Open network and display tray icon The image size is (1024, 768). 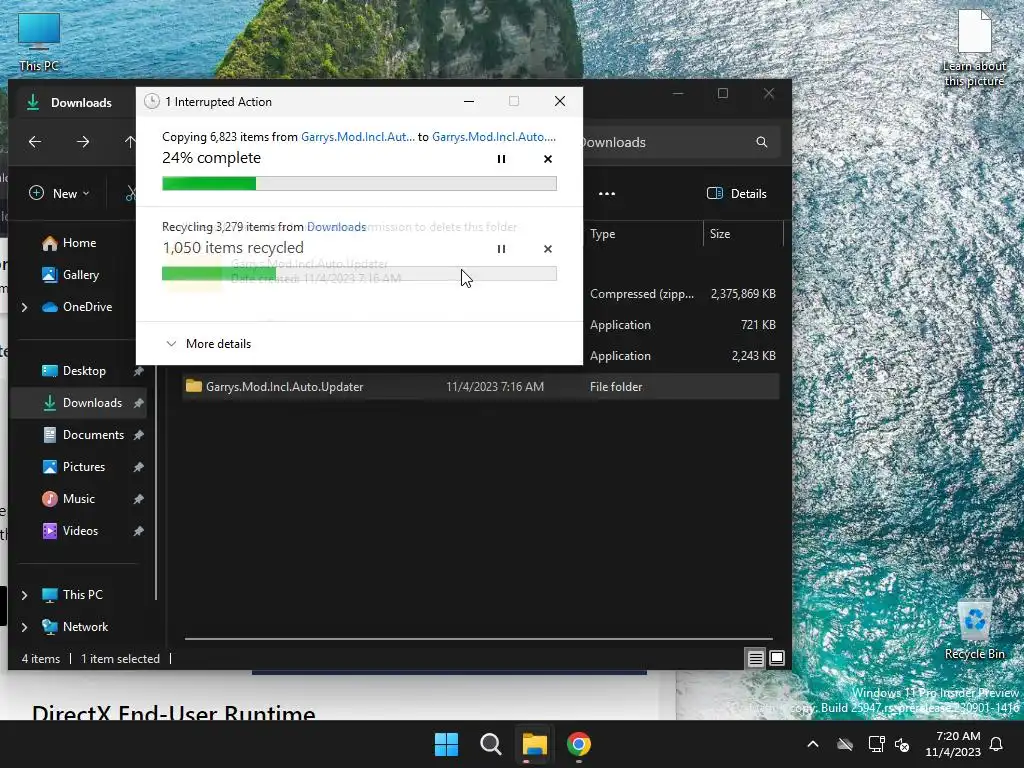point(876,744)
